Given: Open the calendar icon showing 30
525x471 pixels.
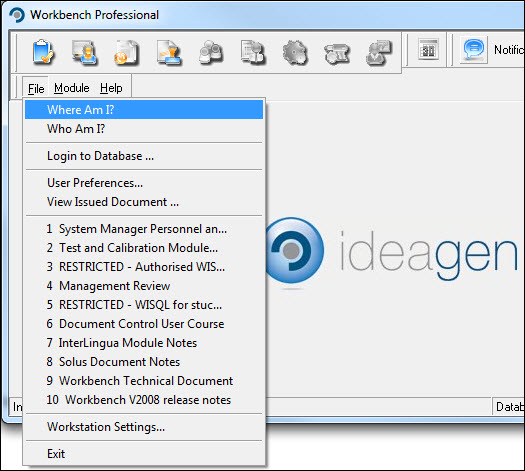Looking at the screenshot, I should tap(428, 50).
